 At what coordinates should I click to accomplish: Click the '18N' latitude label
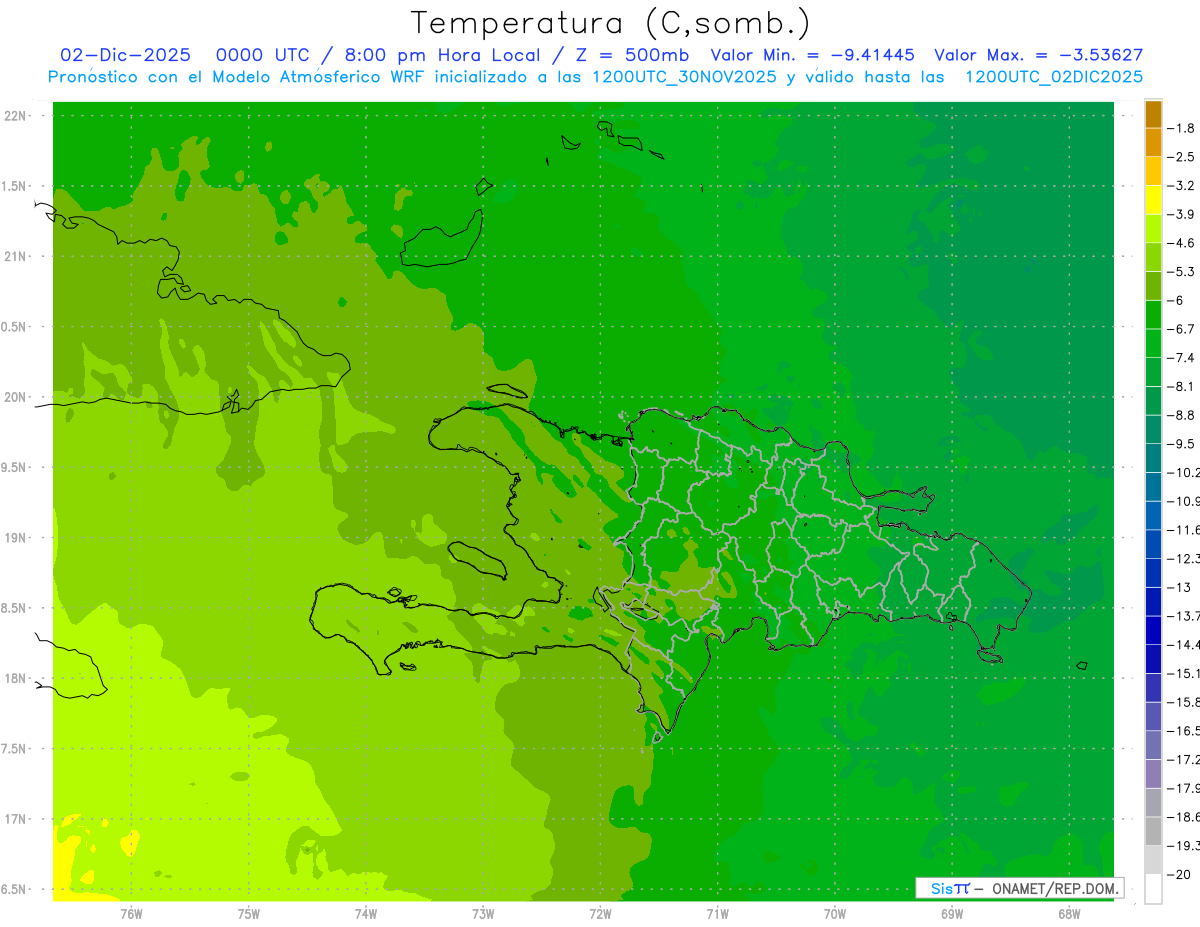coord(14,678)
